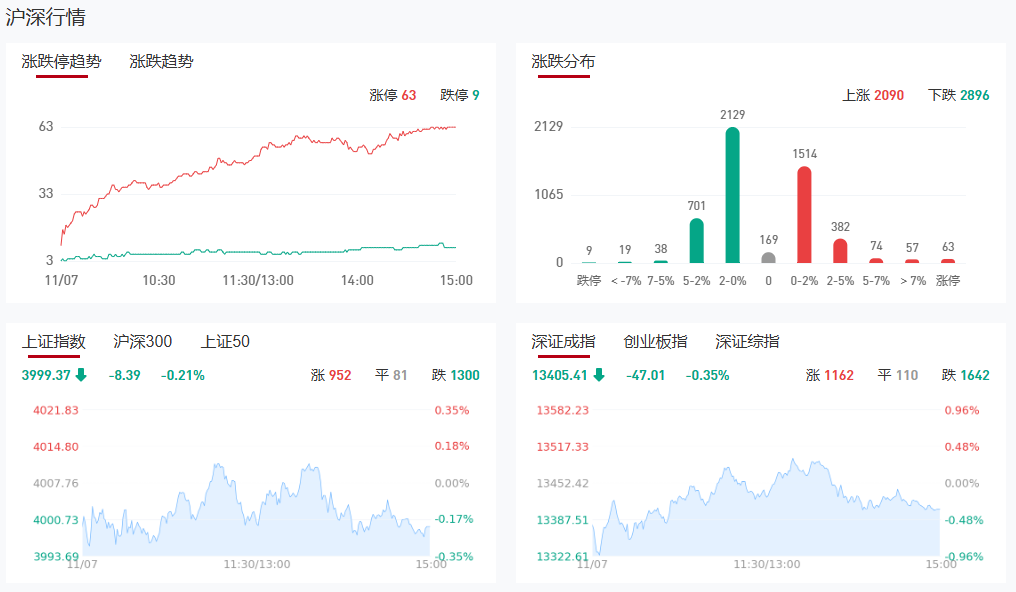
Task: Click the red bar labeled 1514
Action: coord(804,215)
